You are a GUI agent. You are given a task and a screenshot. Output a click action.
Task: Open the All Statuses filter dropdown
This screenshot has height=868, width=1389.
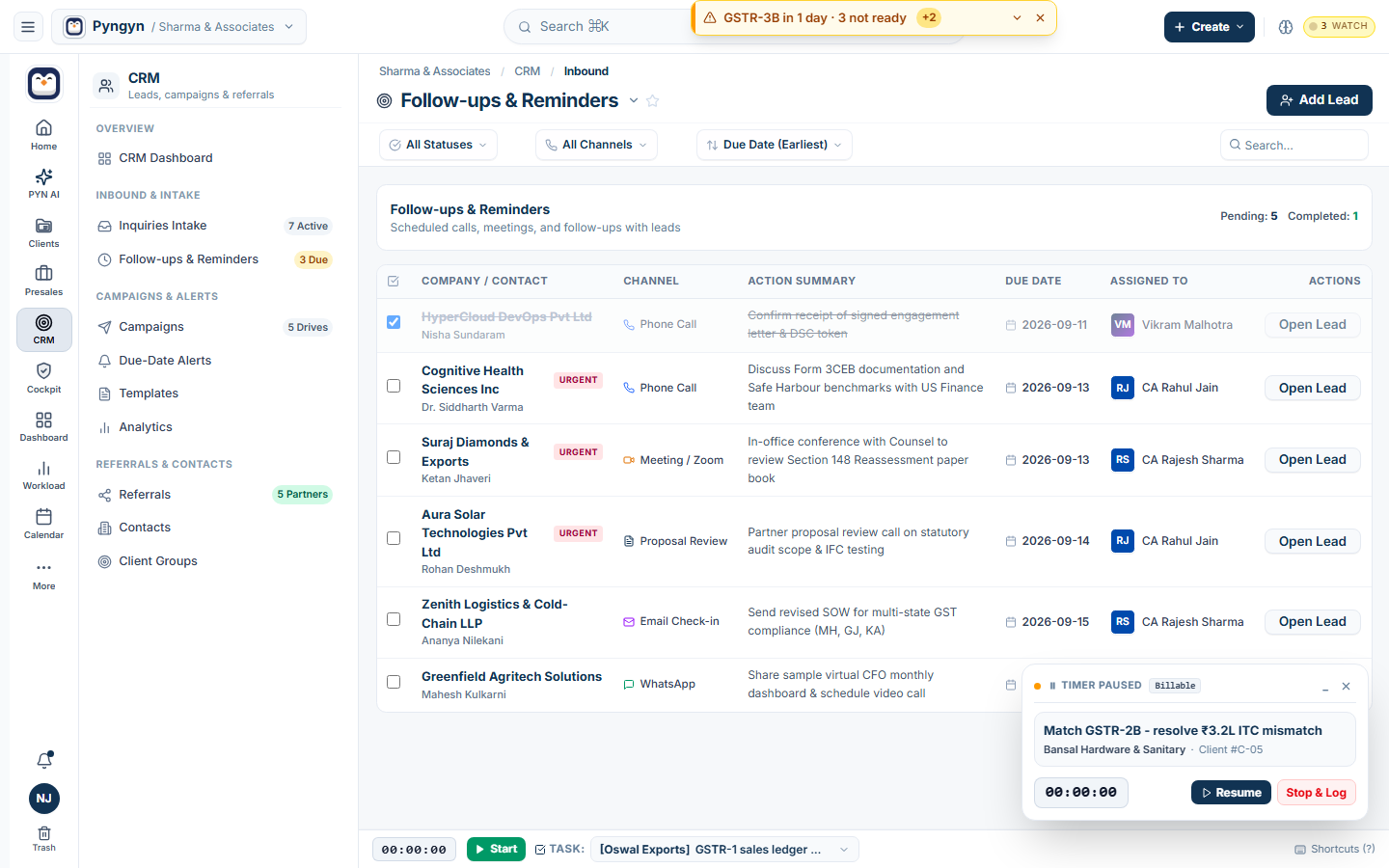[x=439, y=145]
